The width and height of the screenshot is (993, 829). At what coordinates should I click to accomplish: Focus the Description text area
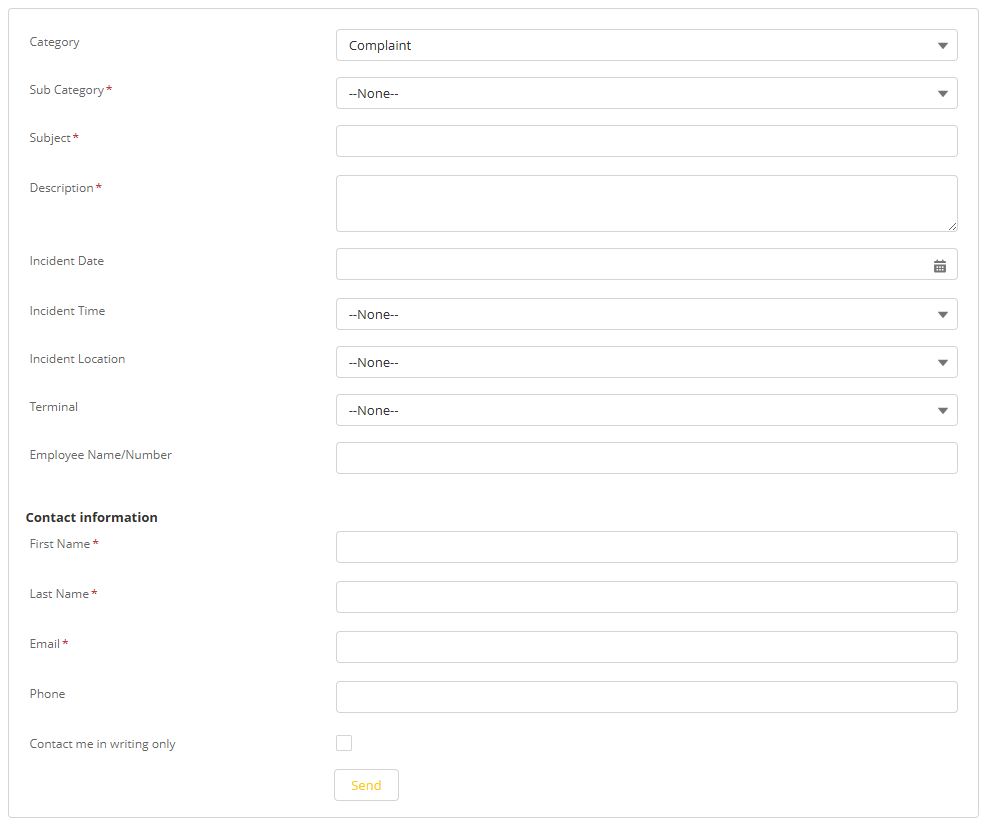646,204
